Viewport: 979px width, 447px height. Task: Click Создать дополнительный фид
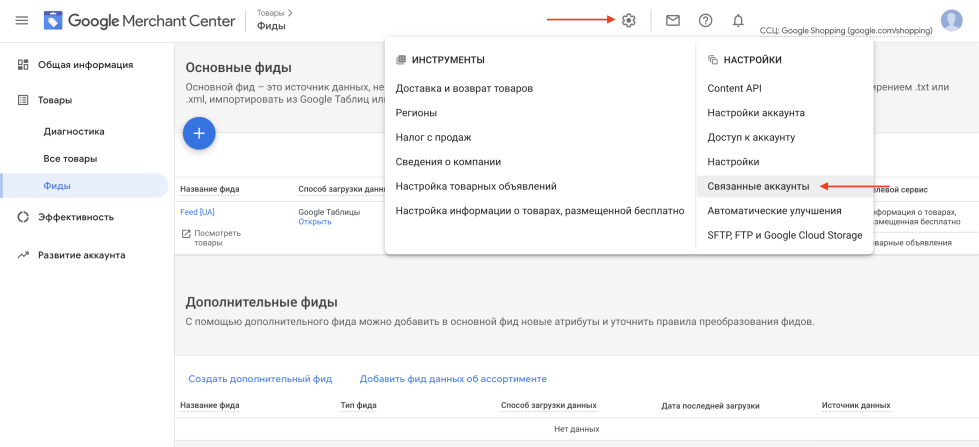260,379
